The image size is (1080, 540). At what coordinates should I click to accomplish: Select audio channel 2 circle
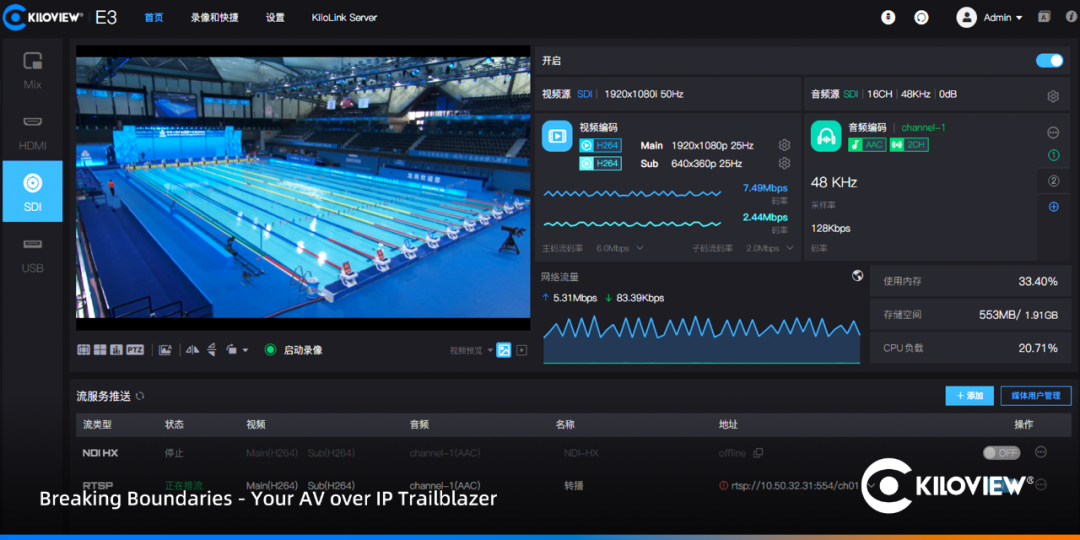pos(1053,181)
